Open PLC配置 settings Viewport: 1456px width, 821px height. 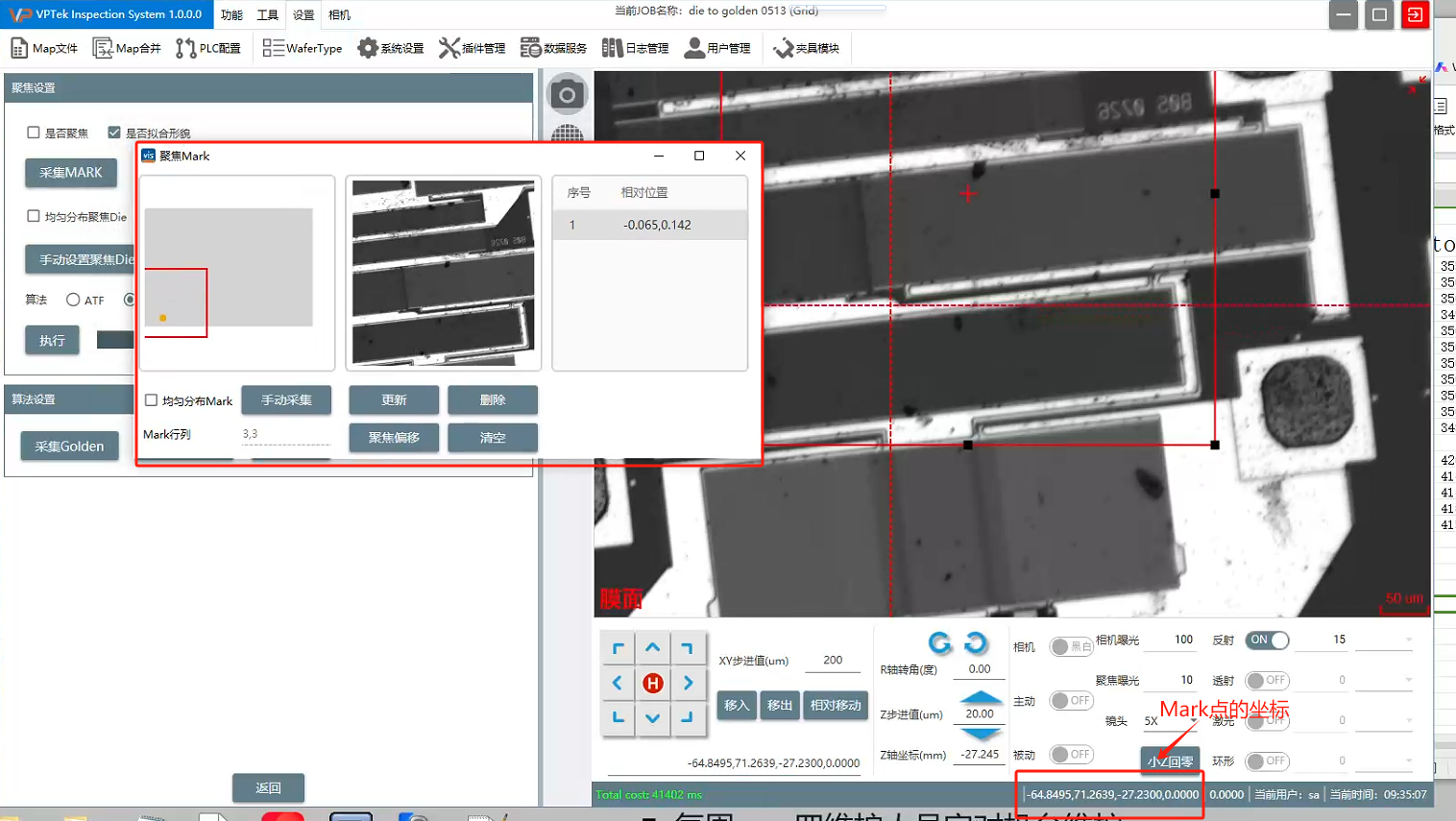coord(208,48)
